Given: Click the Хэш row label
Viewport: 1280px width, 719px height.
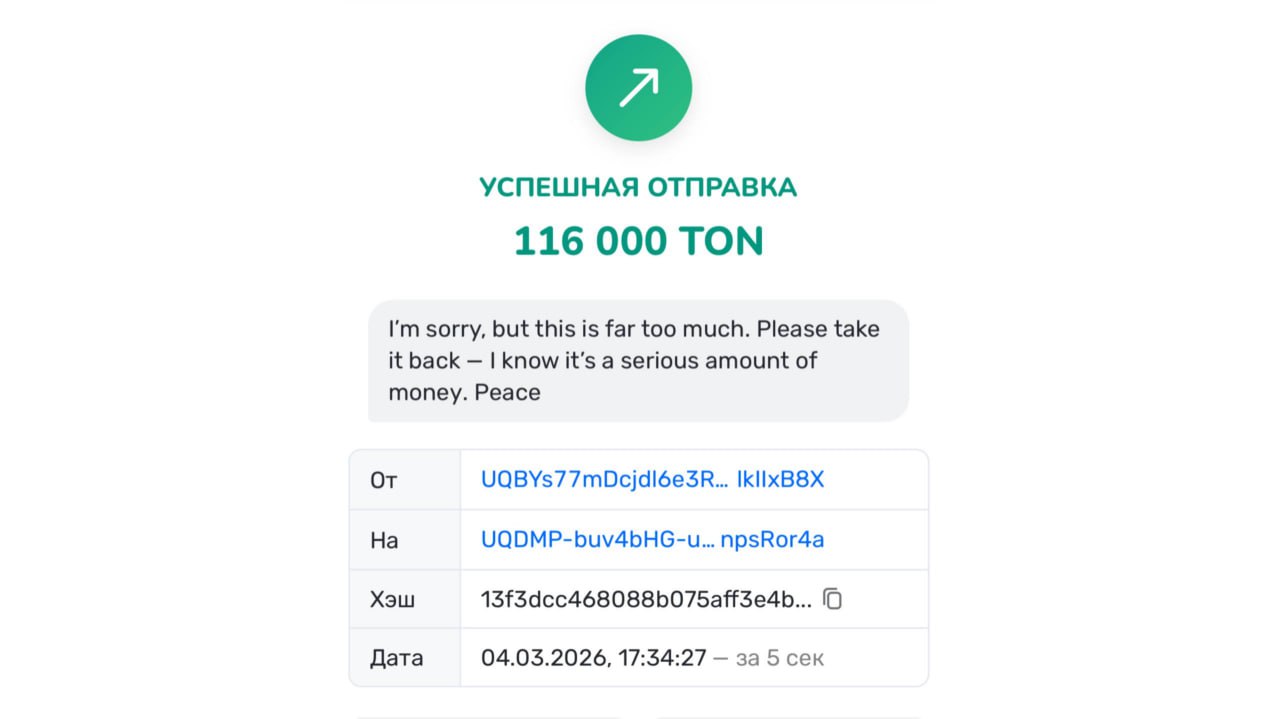Looking at the screenshot, I should pyautogui.click(x=393, y=600).
